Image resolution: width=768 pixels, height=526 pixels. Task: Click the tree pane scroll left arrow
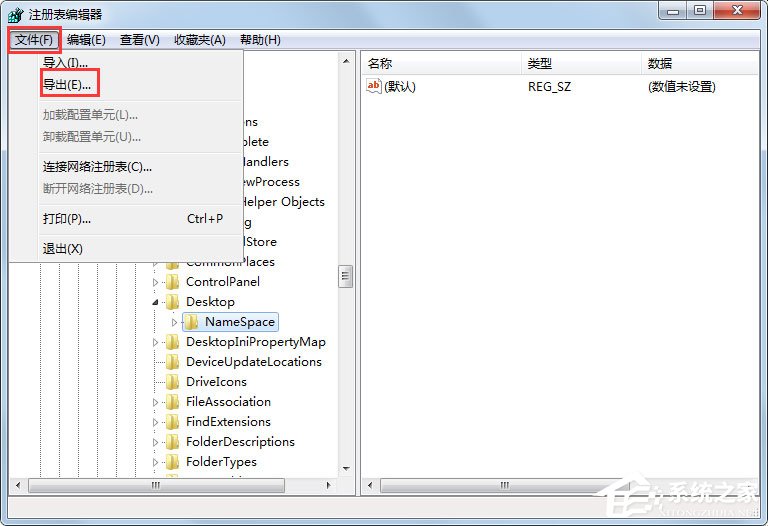(x=18, y=485)
